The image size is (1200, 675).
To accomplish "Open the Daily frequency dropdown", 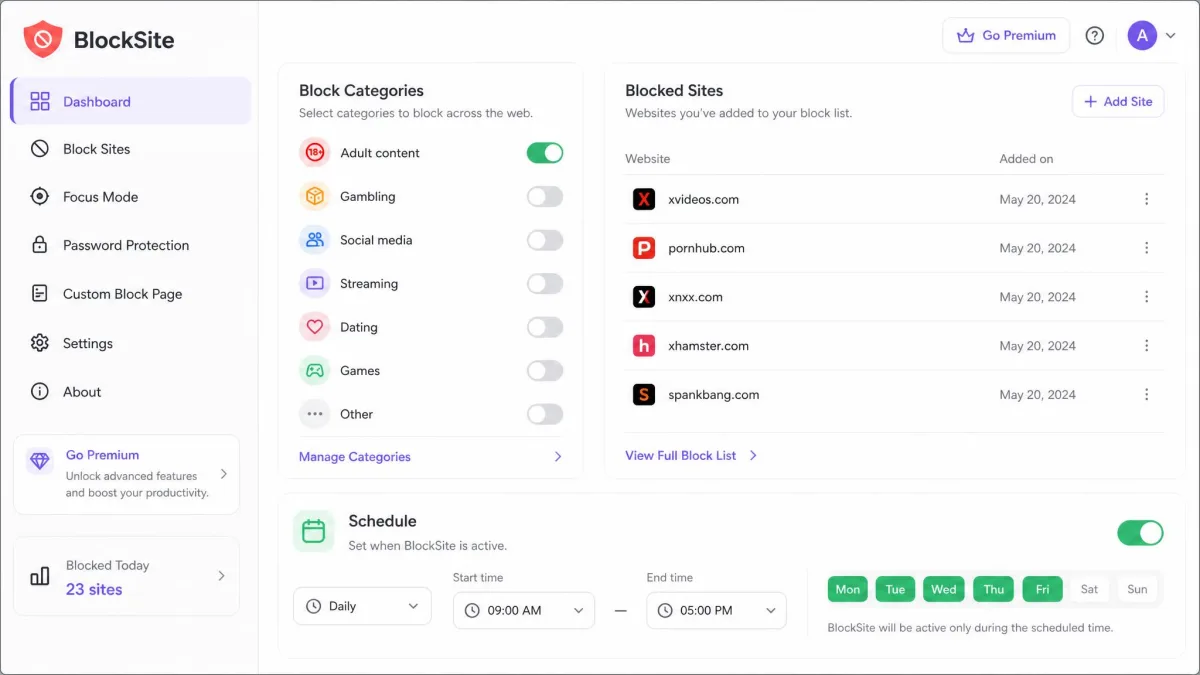I will (x=362, y=606).
